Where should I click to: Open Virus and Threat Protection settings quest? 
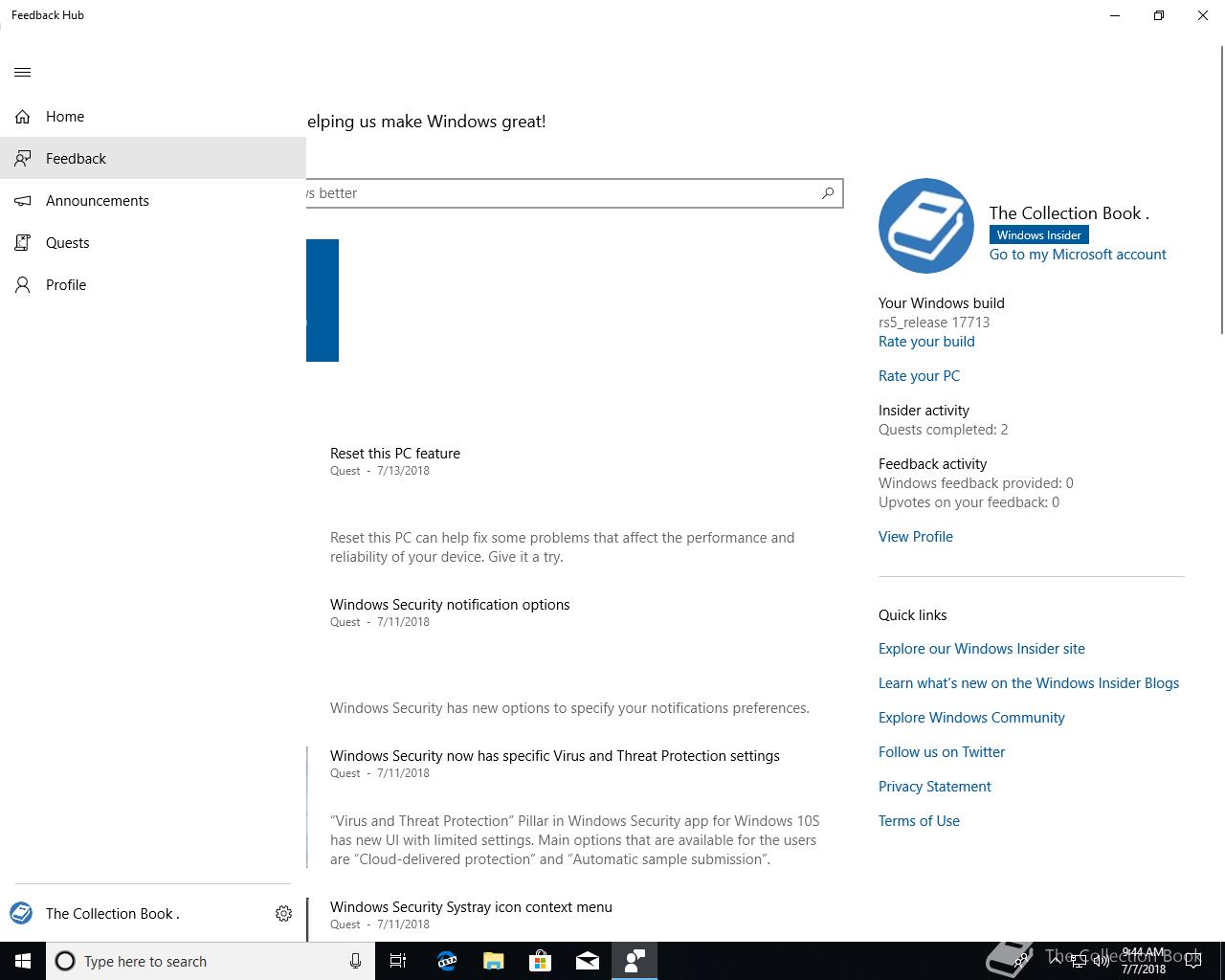(555, 756)
